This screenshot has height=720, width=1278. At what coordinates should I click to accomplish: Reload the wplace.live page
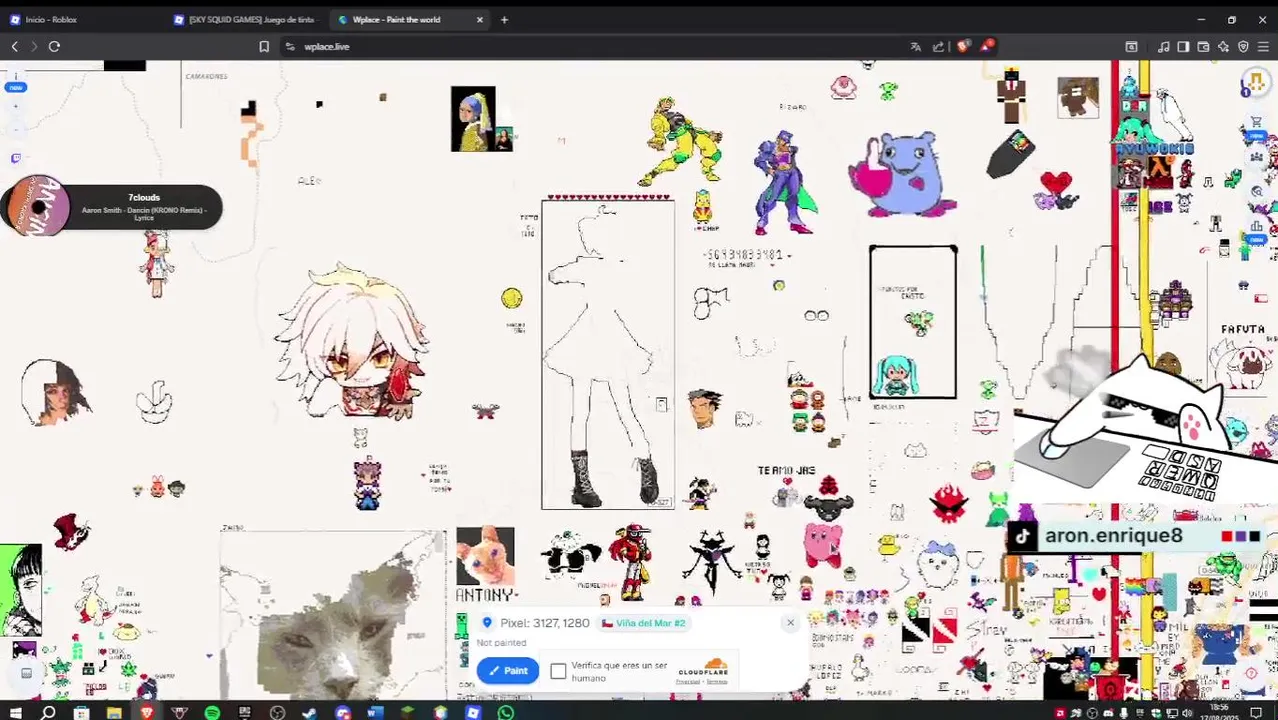click(x=54, y=46)
